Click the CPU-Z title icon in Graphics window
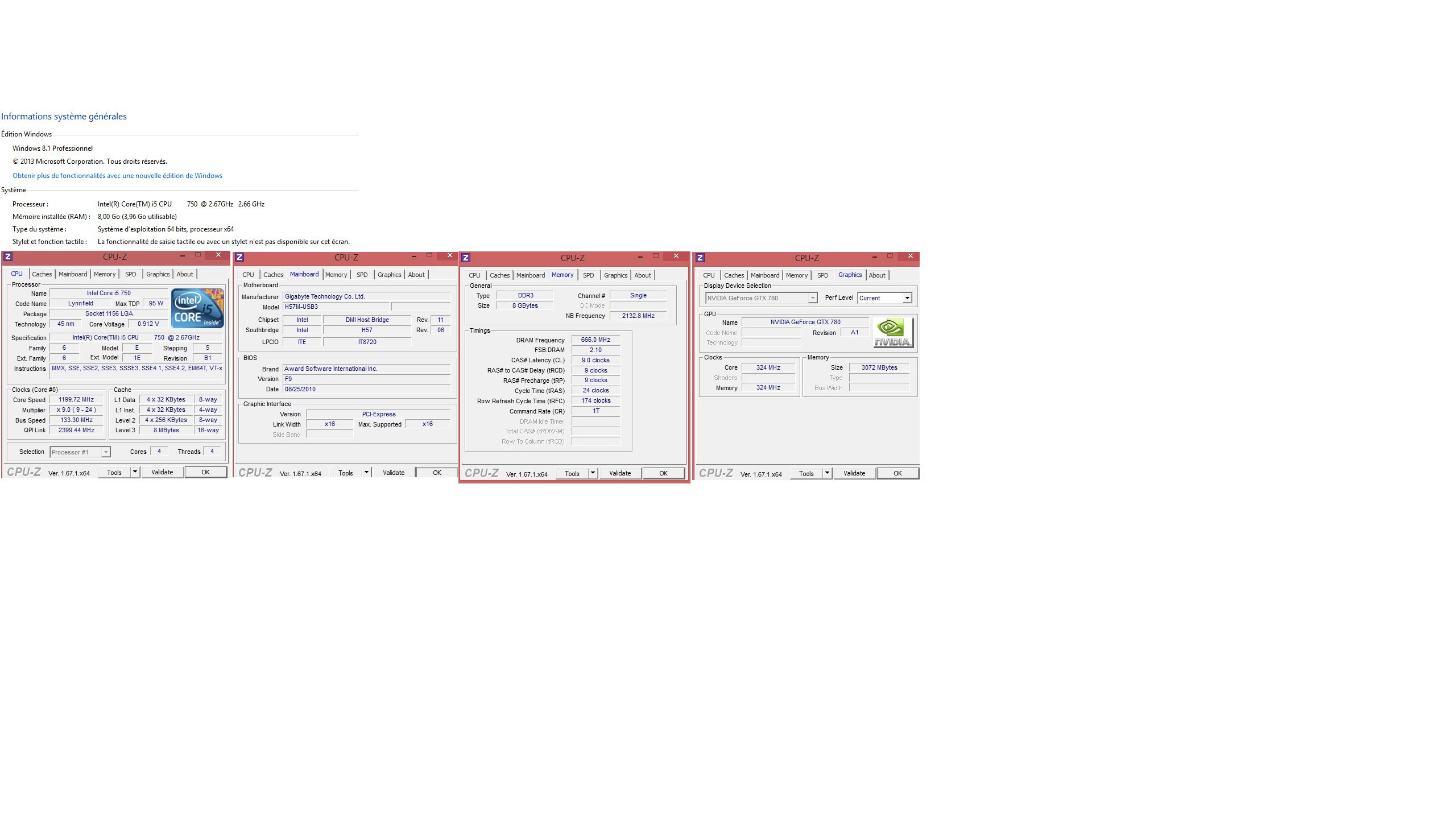The height and width of the screenshot is (819, 1456). click(x=700, y=258)
